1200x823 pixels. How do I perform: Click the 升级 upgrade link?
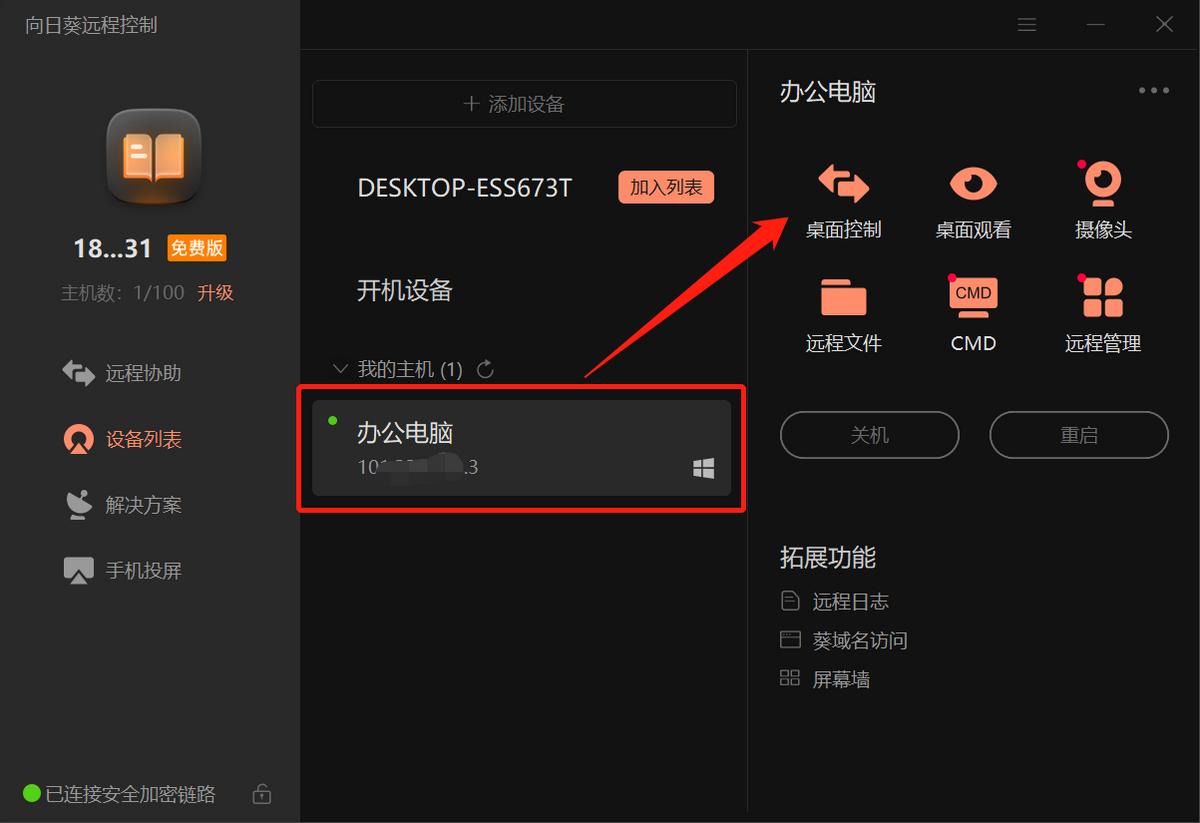point(214,292)
